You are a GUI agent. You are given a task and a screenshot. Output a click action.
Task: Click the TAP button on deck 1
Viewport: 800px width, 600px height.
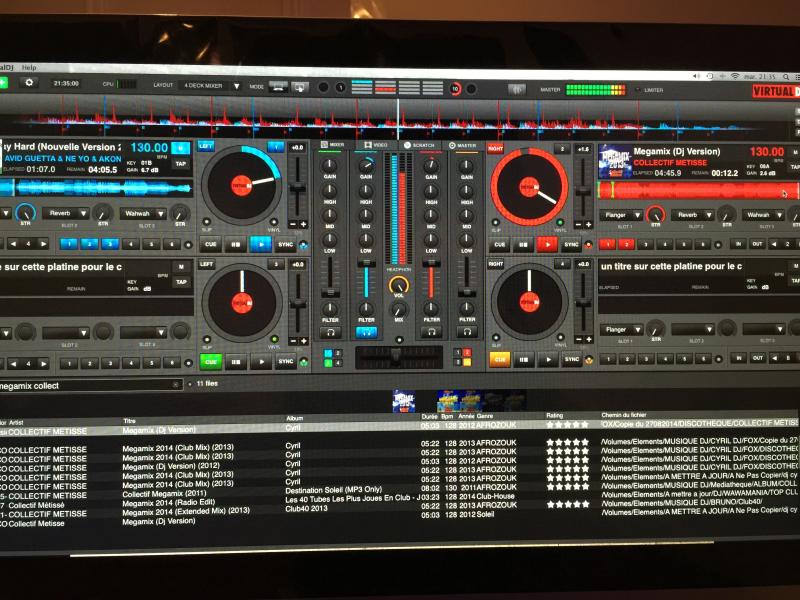[x=181, y=164]
